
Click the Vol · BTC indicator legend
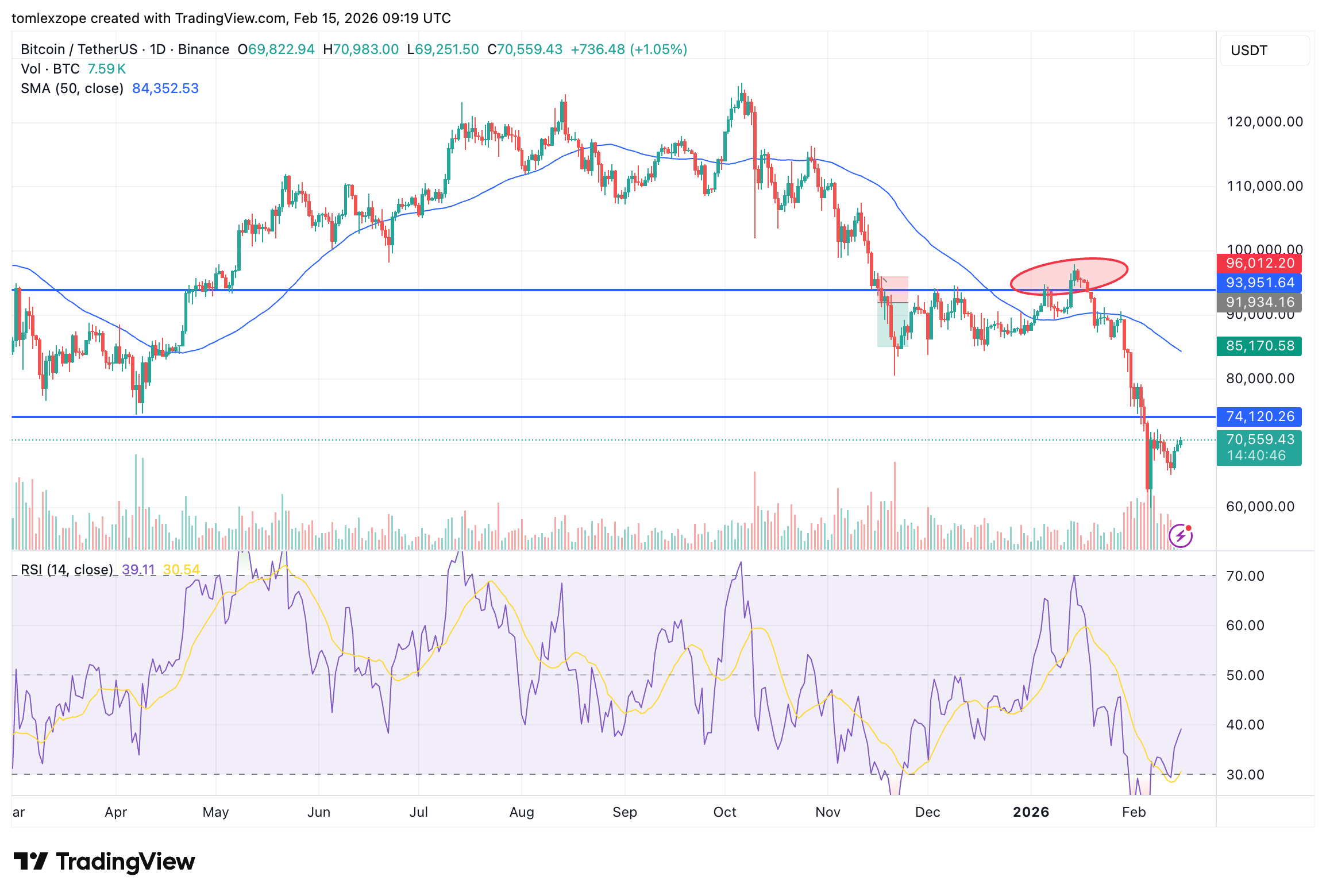(51, 69)
